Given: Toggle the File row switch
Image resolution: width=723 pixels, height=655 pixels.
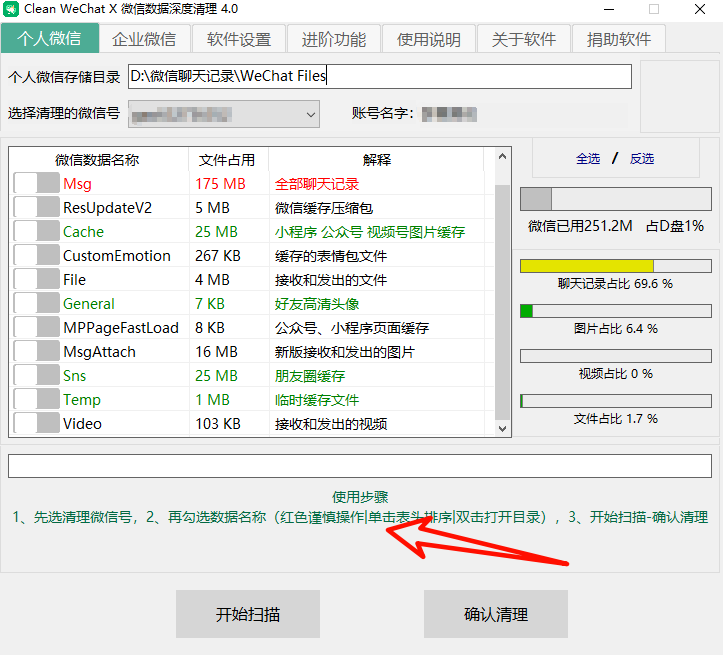Looking at the screenshot, I should tap(36, 279).
